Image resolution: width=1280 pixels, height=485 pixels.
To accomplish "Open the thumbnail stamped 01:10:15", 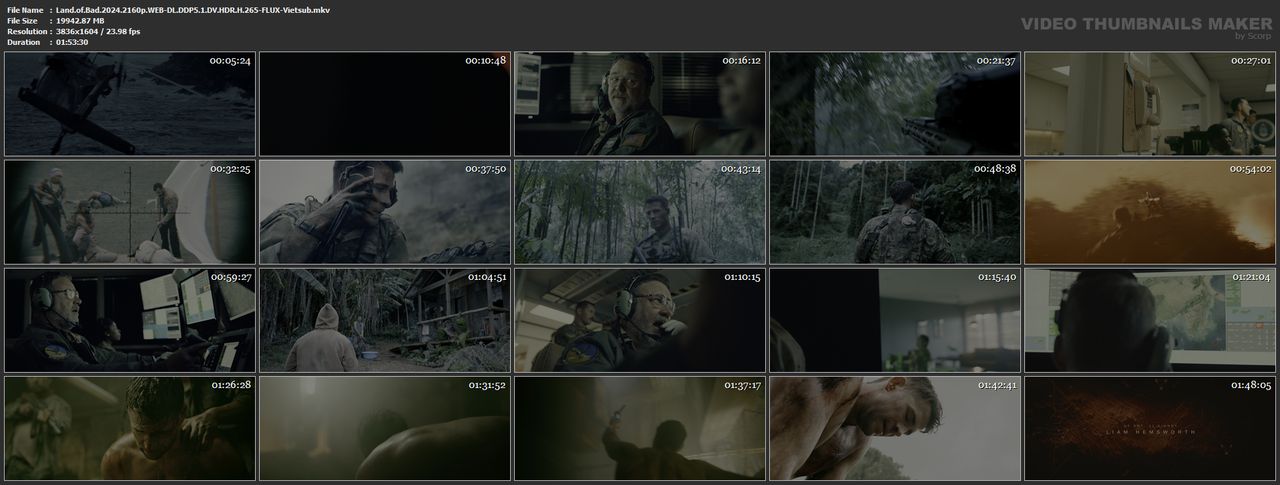I will click(x=640, y=320).
